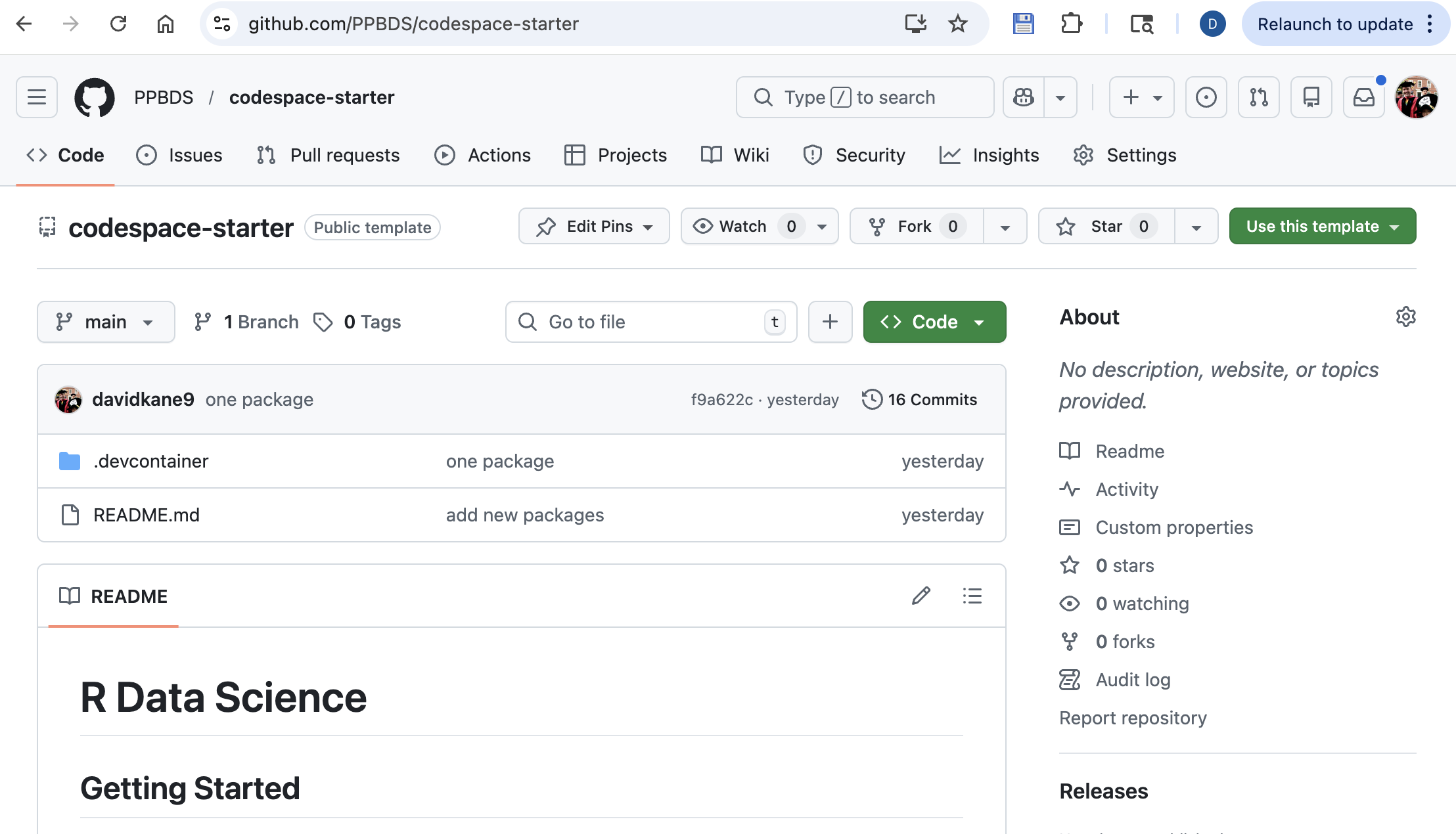This screenshot has height=834, width=1456.
Task: Click the pull requests header icon
Action: (x=1258, y=97)
